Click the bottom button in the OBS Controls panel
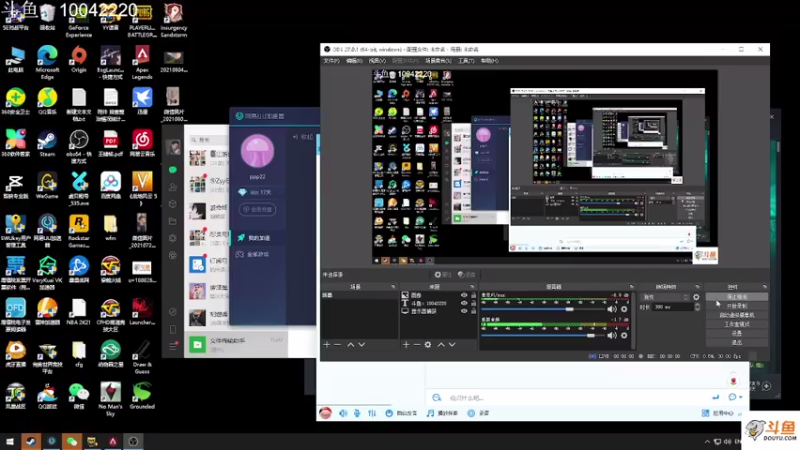 (x=736, y=342)
